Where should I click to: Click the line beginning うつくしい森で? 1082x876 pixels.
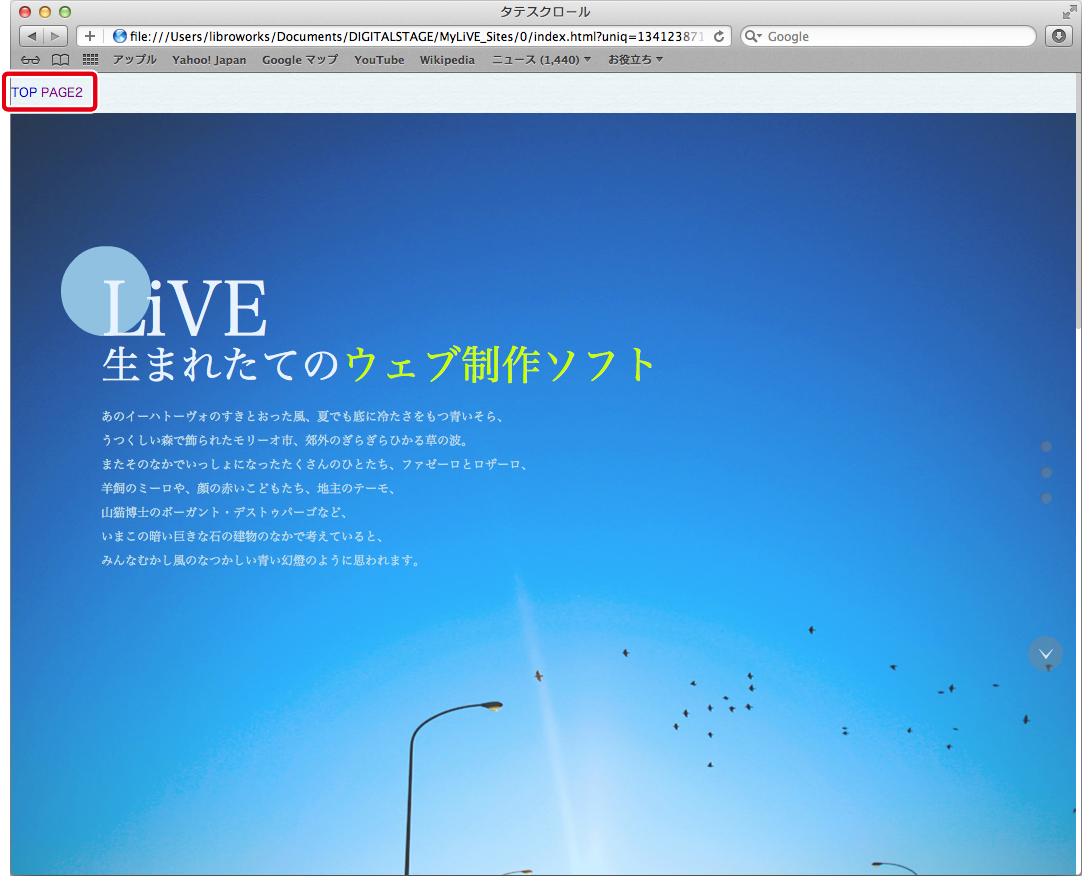286,440
